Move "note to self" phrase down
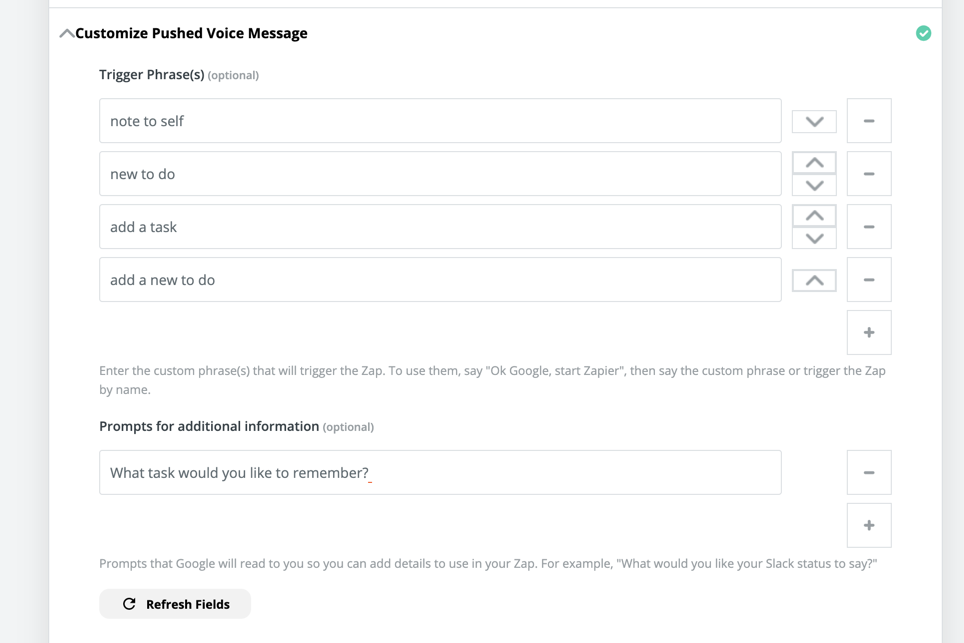The image size is (964, 643). [x=814, y=122]
